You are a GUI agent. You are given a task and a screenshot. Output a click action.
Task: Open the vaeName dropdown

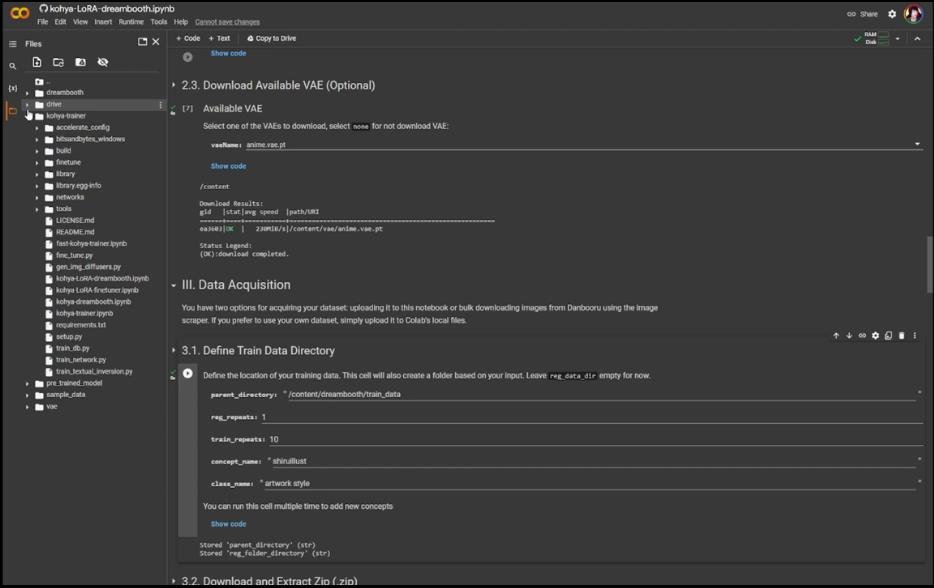[x=916, y=142]
